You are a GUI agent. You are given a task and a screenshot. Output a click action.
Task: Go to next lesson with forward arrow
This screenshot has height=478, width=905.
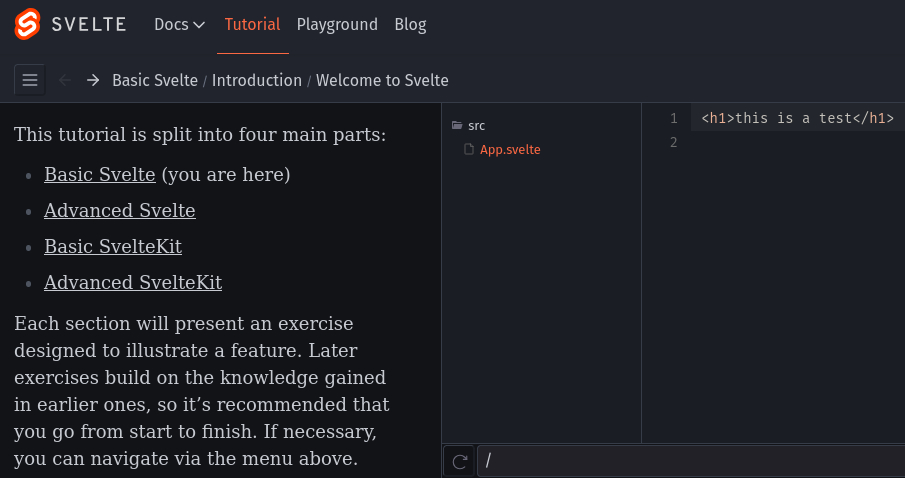tap(93, 80)
